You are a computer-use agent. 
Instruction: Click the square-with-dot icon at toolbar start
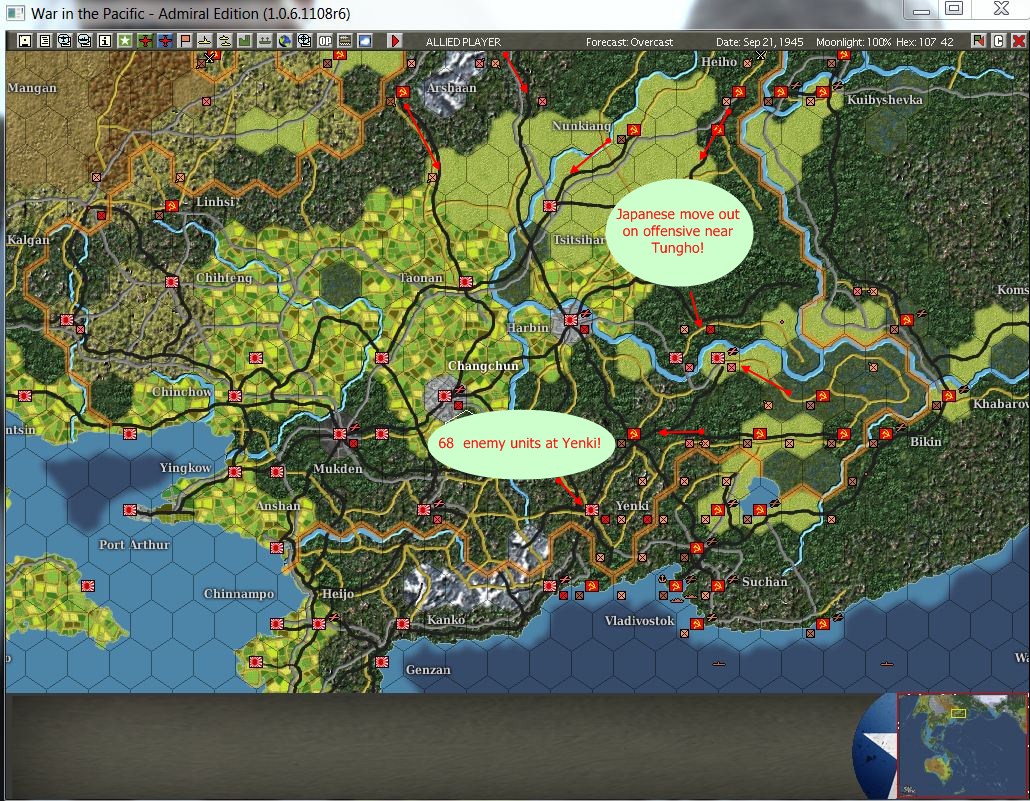click(x=24, y=41)
